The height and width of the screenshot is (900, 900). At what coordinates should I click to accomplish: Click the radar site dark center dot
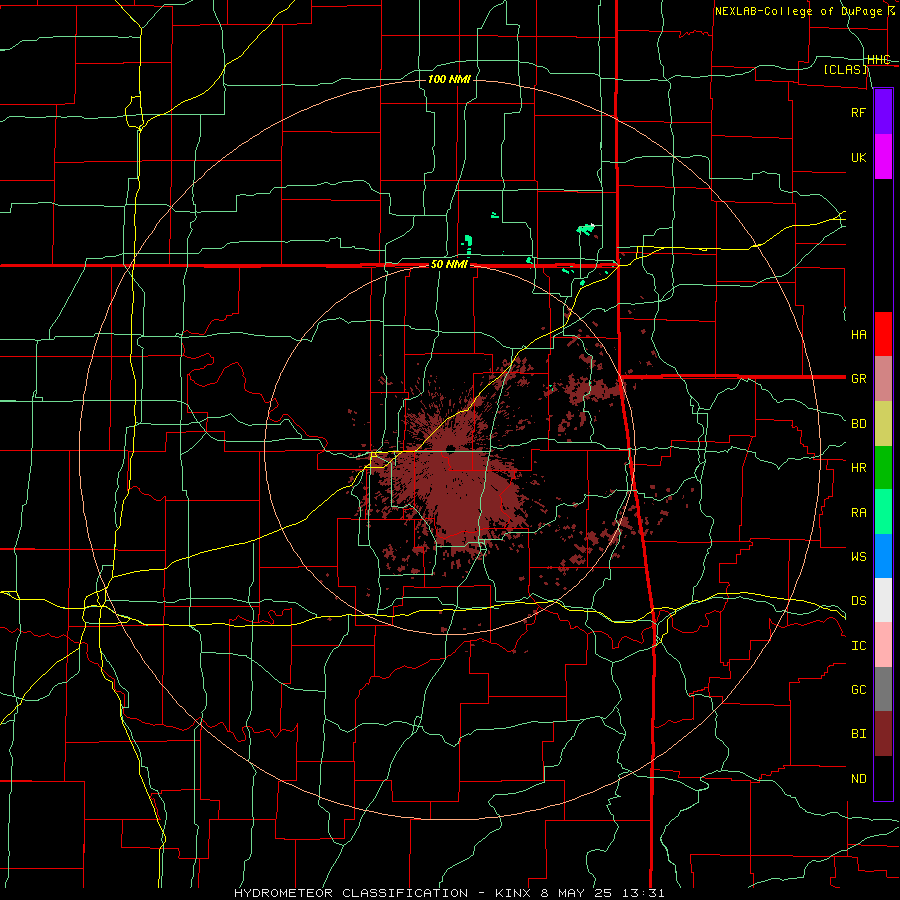pos(451,448)
